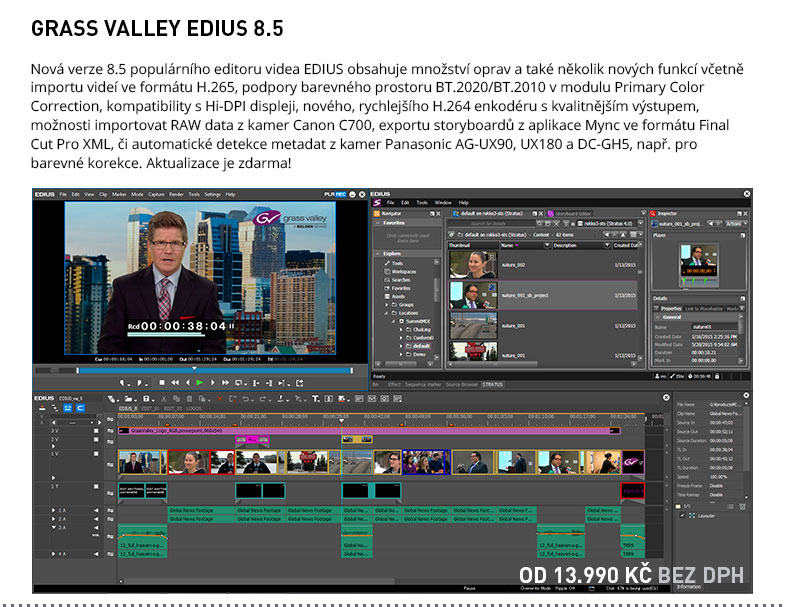Select the GrassValley_Logo purple clip on 3 V
785x607 pixels.
(x=369, y=430)
